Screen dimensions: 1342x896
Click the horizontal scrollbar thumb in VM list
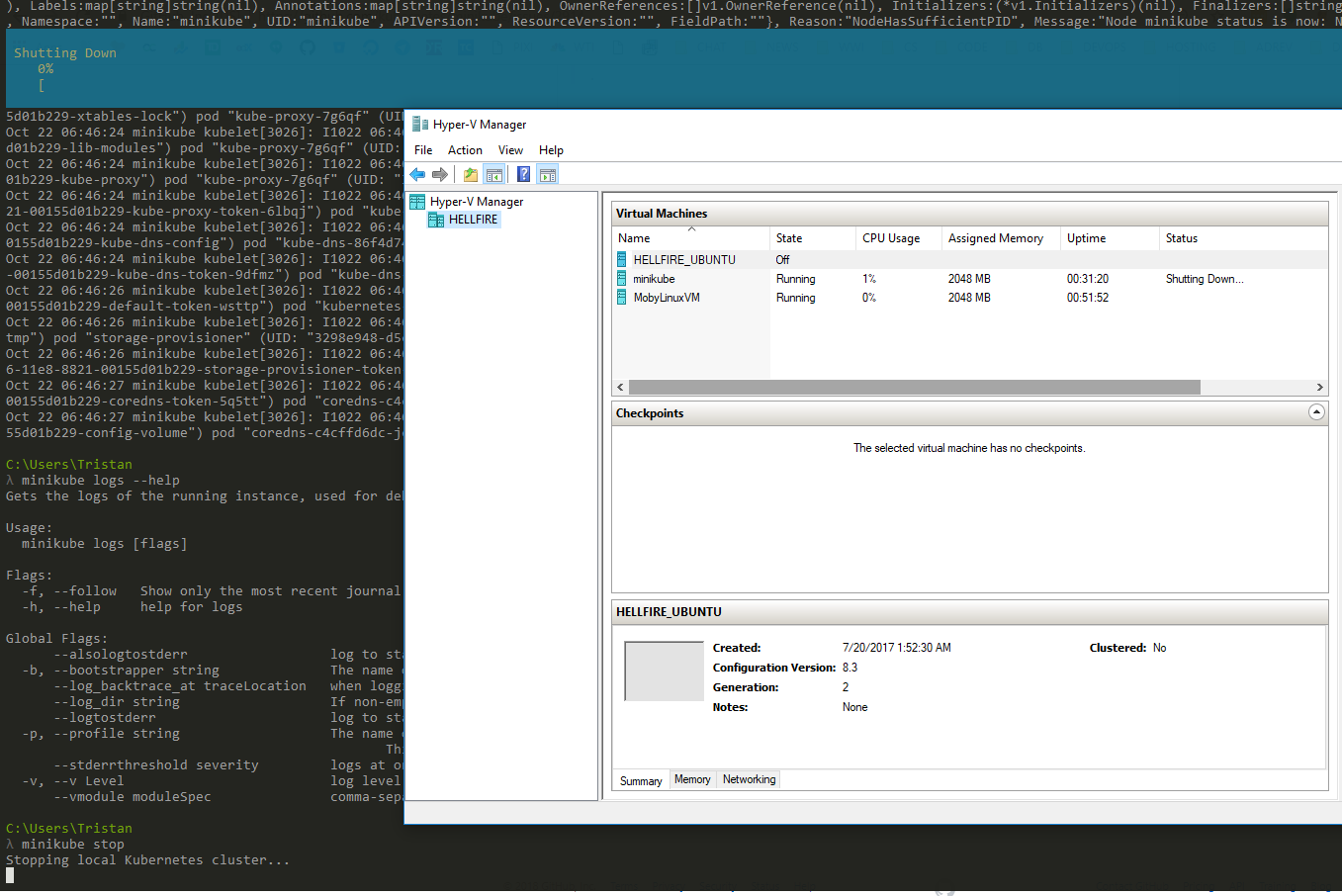[915, 388]
